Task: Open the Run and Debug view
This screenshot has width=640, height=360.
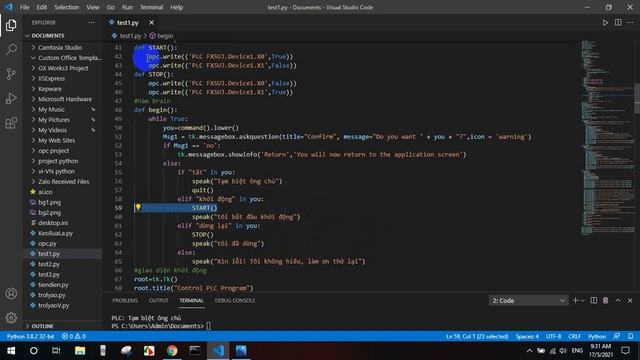Action: tap(11, 98)
